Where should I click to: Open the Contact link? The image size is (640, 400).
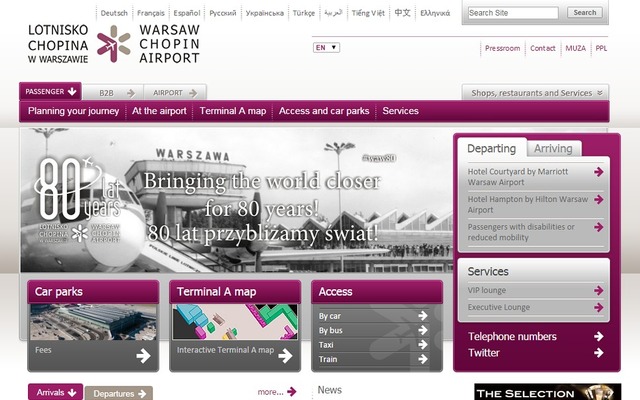[x=542, y=48]
